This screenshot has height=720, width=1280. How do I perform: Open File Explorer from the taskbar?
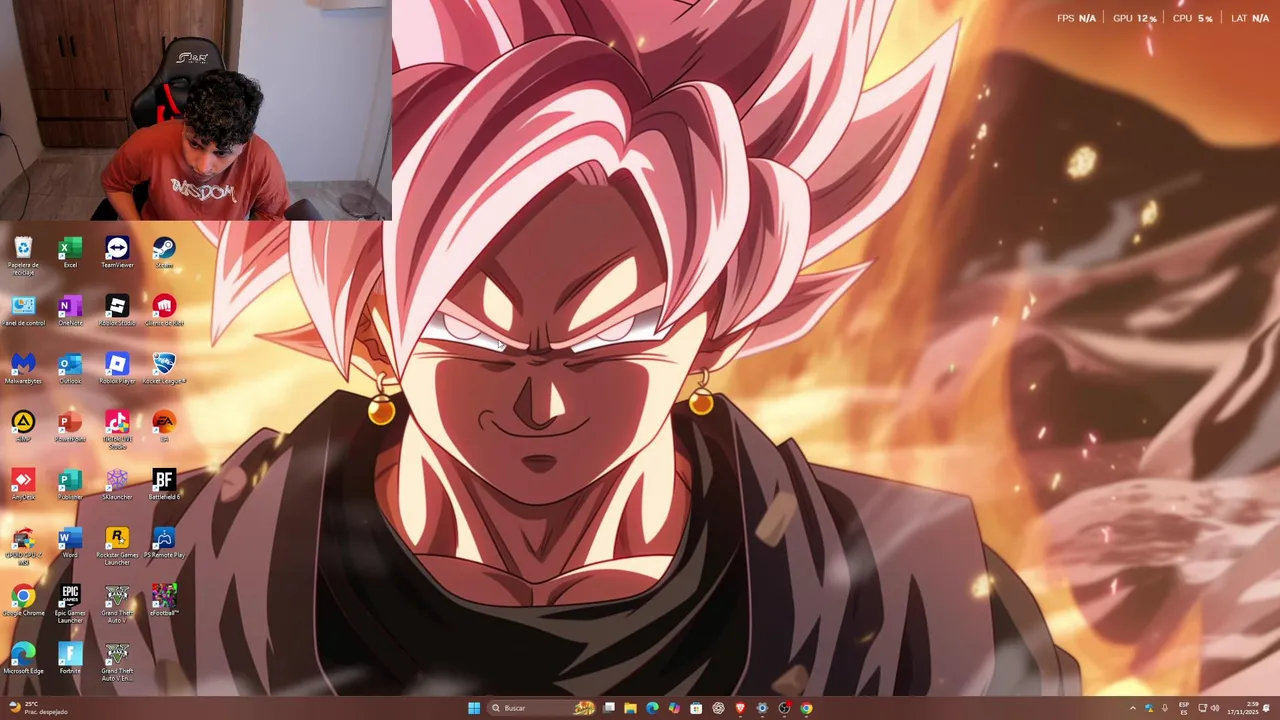(x=630, y=708)
